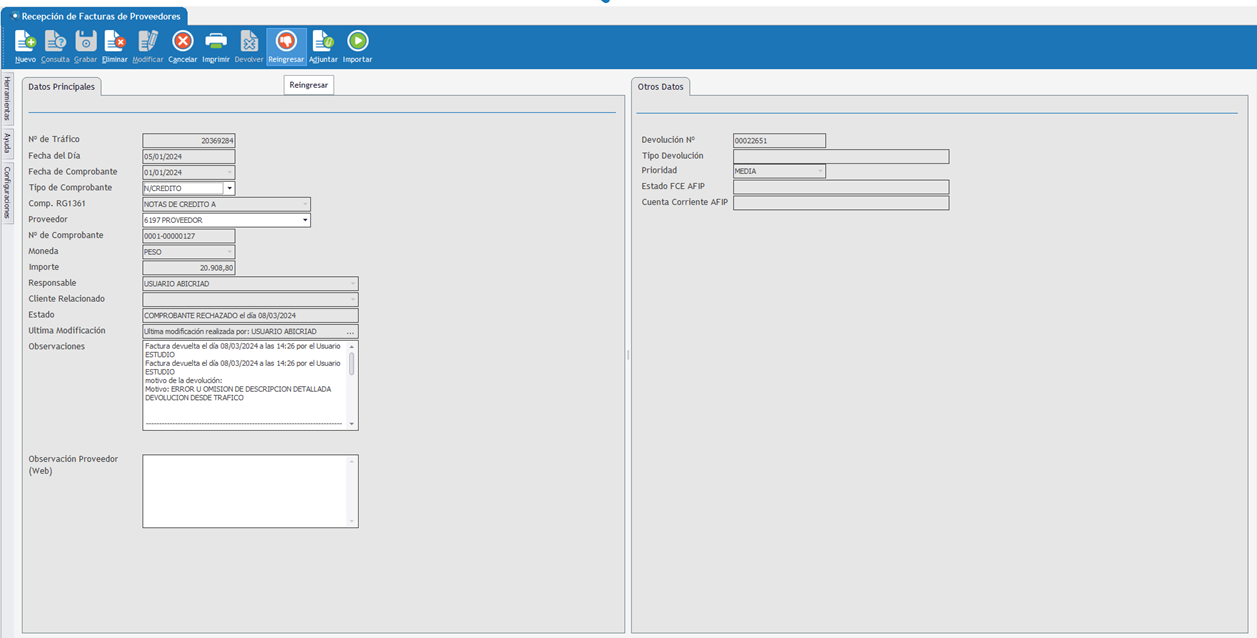Expand the Tipo de Comprobante dropdown
The image size is (1257, 638).
pyautogui.click(x=229, y=188)
